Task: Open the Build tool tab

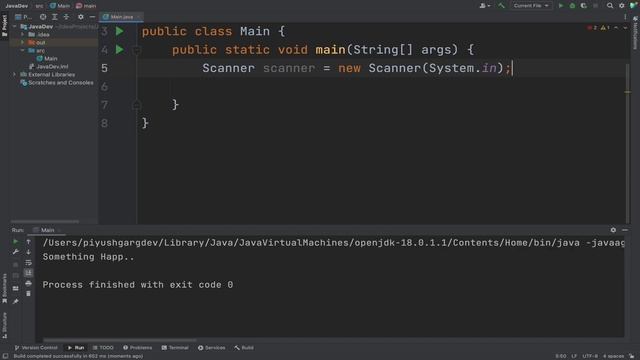Action: (244, 348)
